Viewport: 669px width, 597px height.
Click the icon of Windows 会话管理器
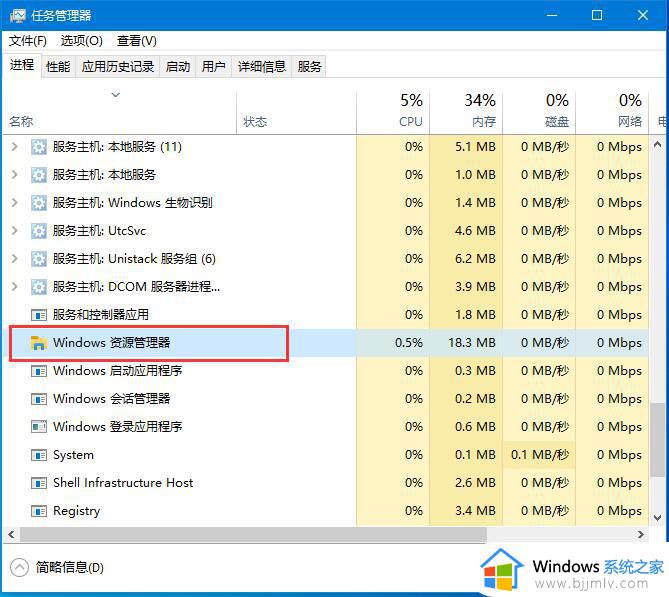(x=39, y=399)
